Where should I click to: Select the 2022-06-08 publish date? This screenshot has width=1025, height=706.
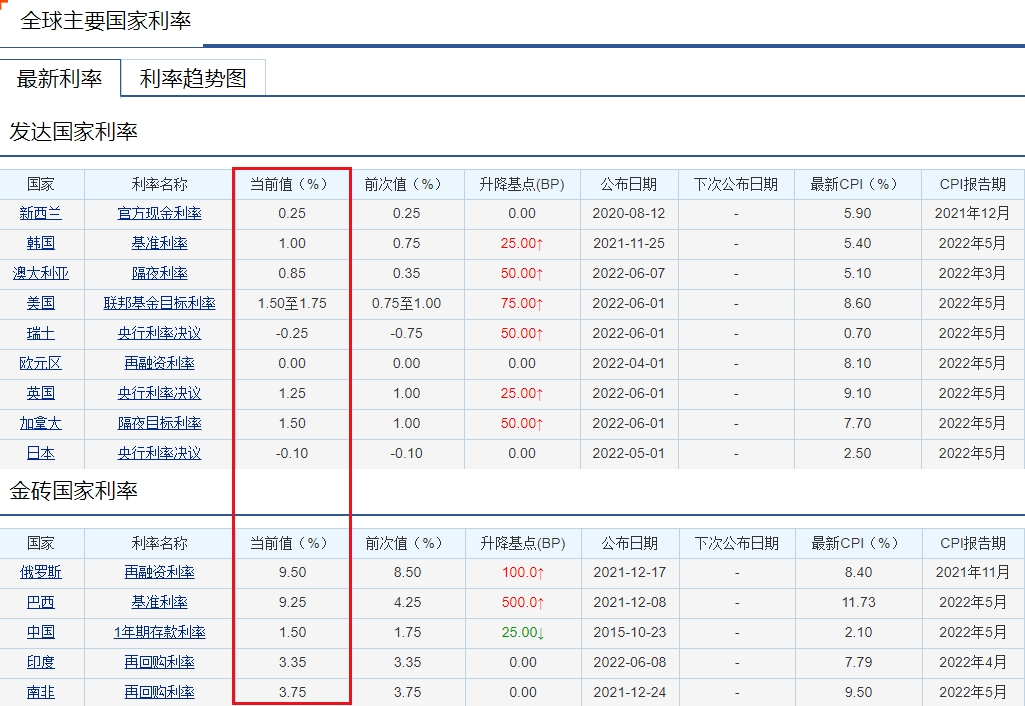point(630,662)
